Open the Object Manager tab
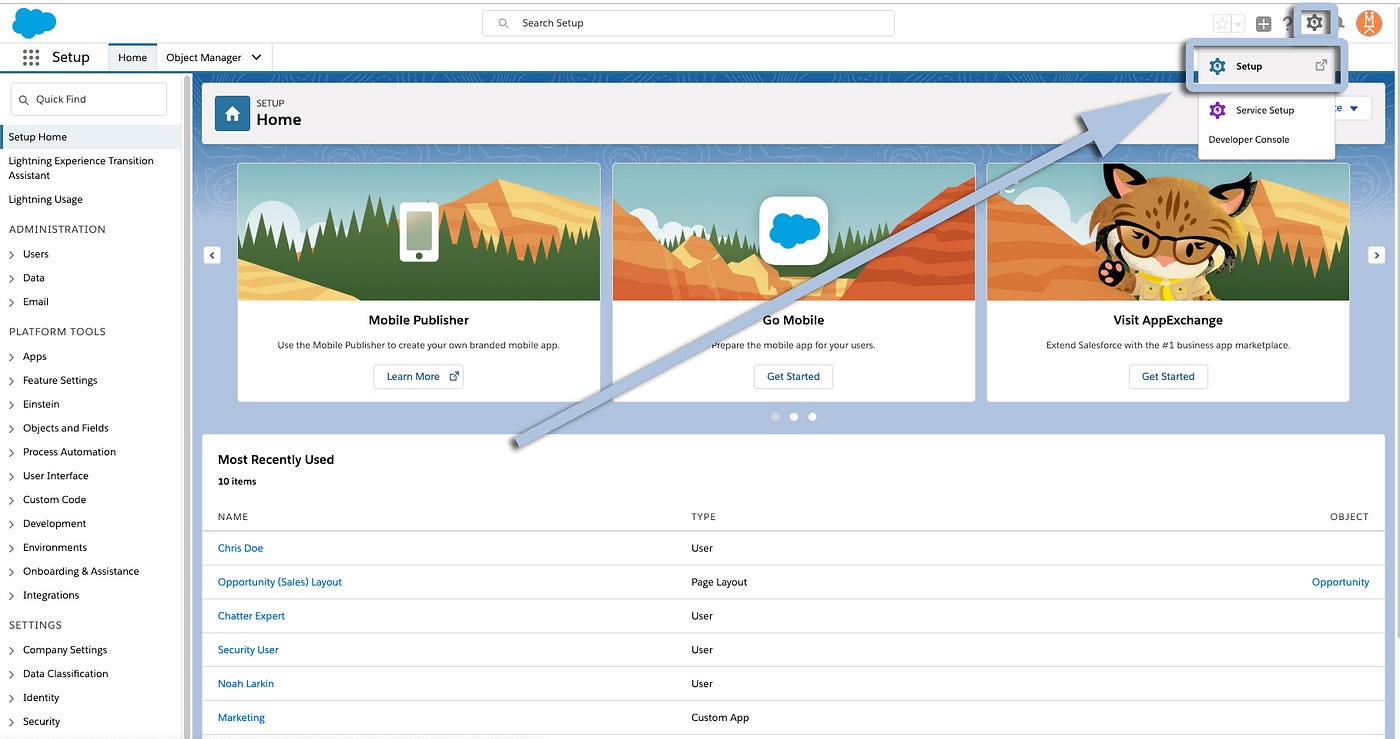1400x739 pixels. pyautogui.click(x=203, y=58)
